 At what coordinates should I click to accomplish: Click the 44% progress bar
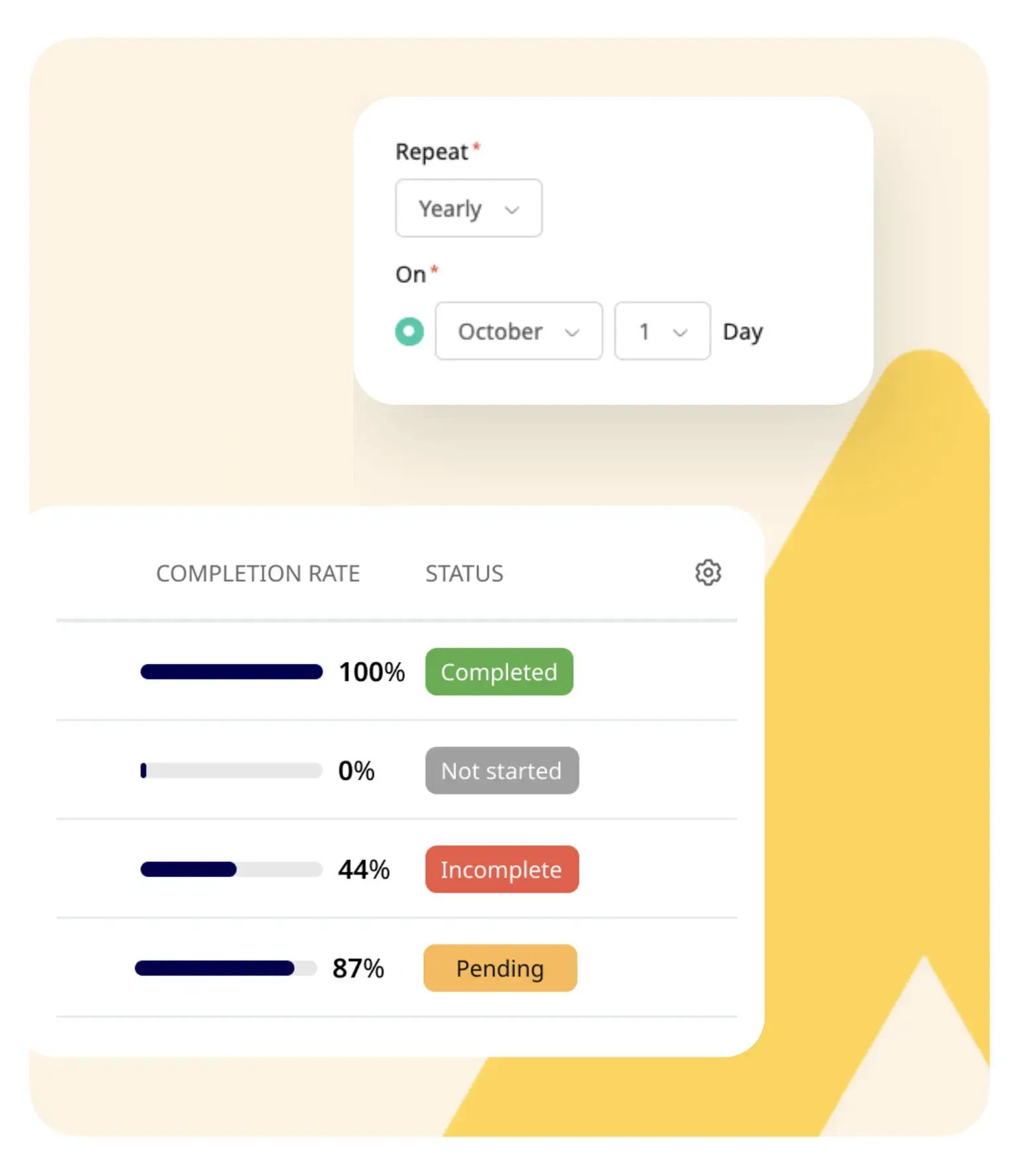coord(231,869)
